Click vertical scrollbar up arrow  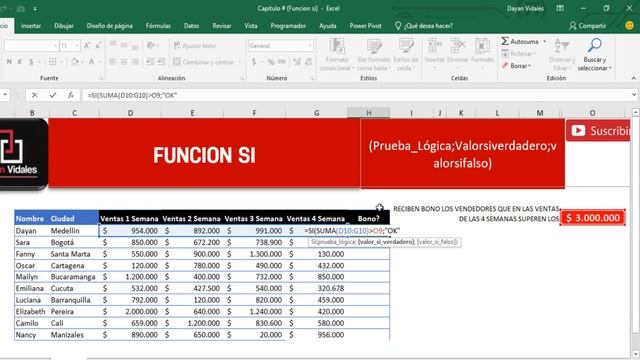point(636,112)
